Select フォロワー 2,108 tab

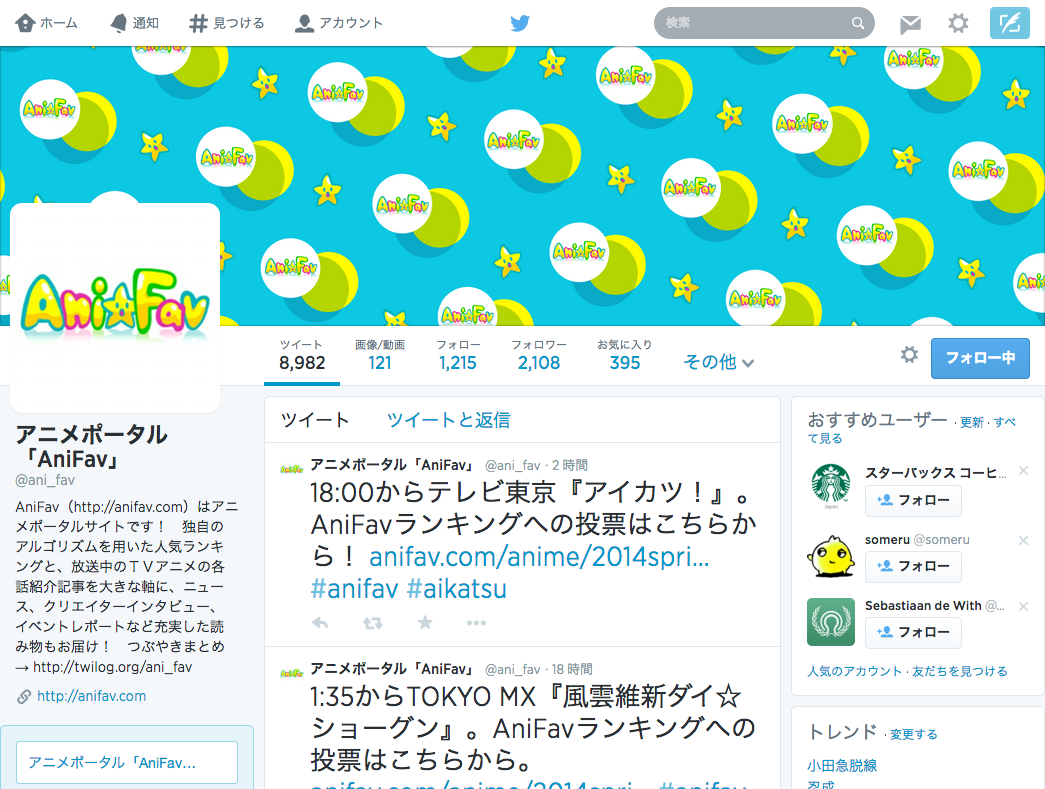click(x=538, y=355)
